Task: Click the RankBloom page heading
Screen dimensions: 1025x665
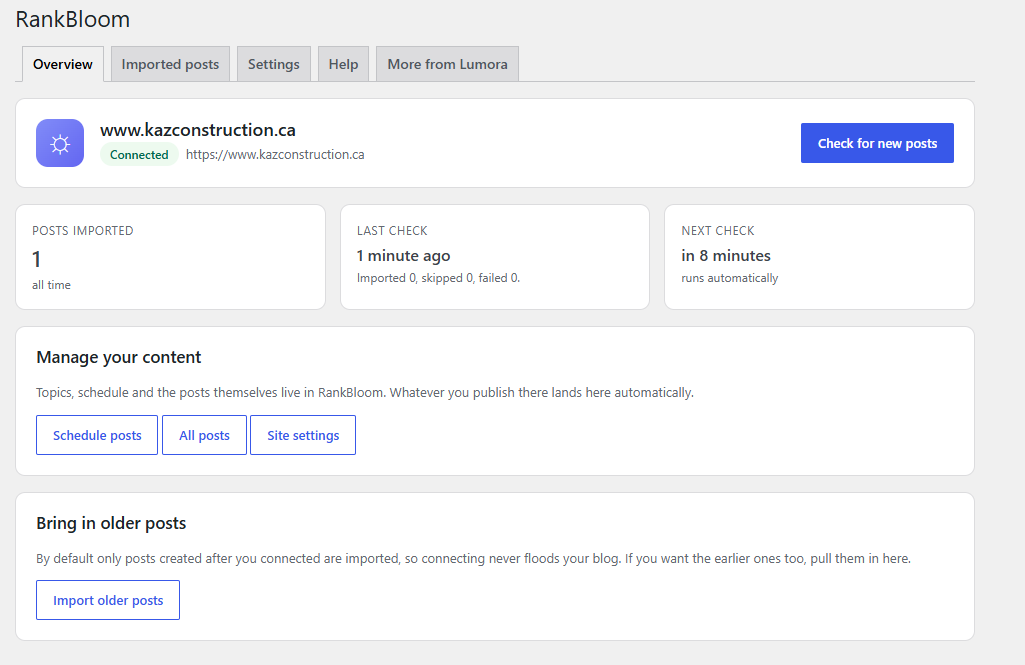Action: 73,19
